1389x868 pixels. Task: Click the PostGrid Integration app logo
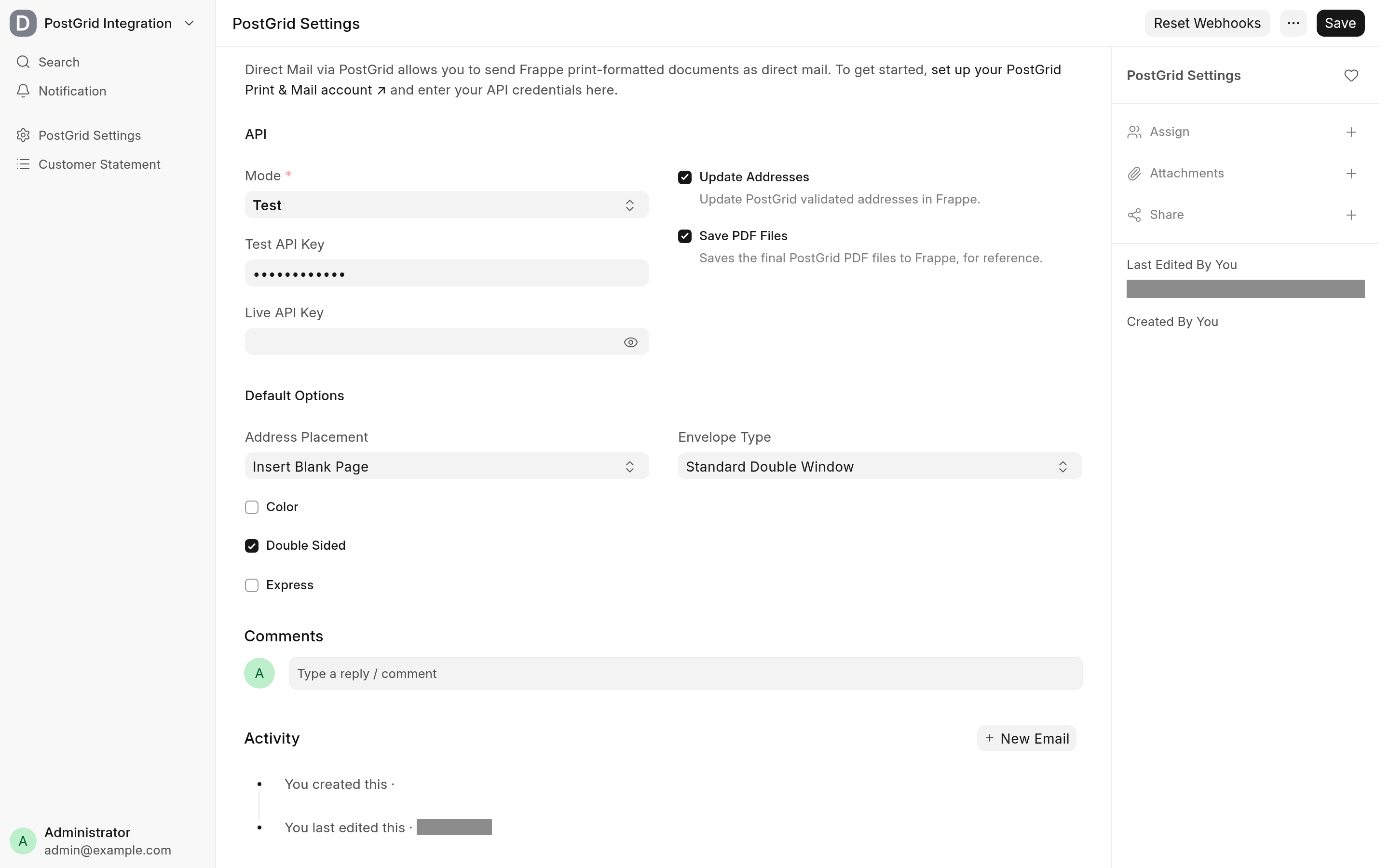23,23
